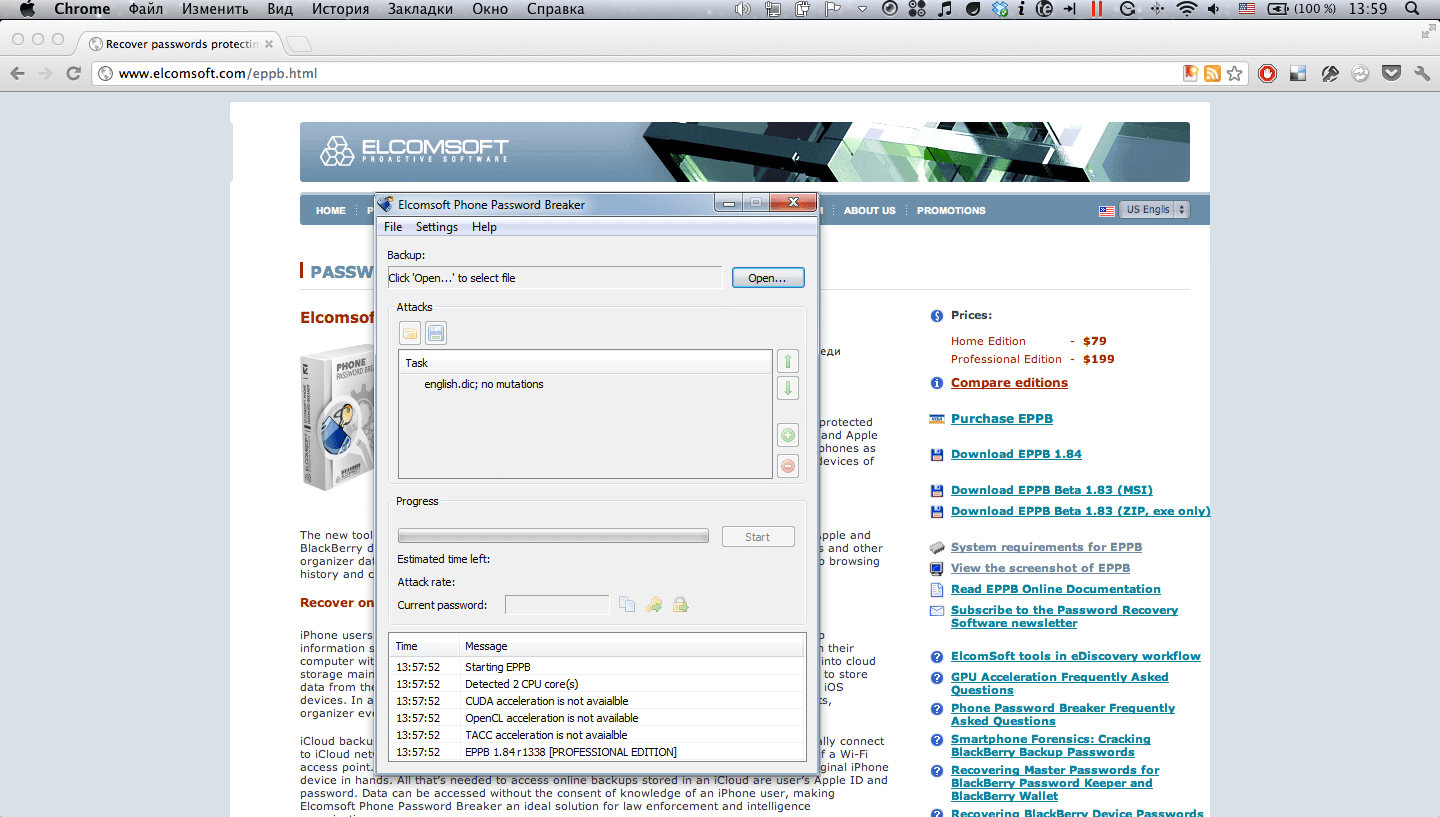This screenshot has width=1440, height=817.
Task: Add attack with green plus icon
Action: click(788, 435)
